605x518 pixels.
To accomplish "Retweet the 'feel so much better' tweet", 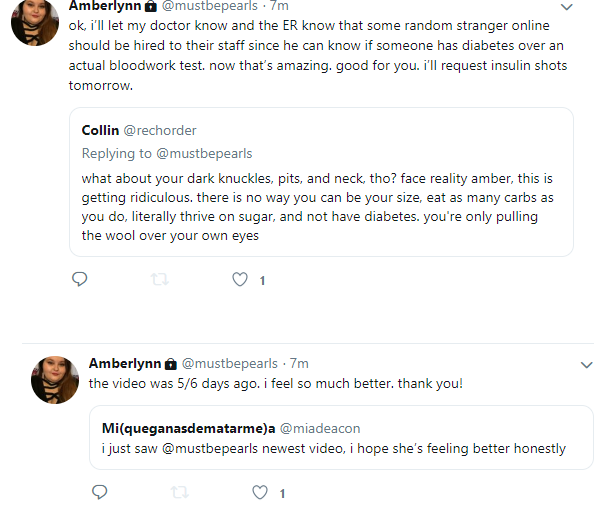I will pyautogui.click(x=179, y=492).
